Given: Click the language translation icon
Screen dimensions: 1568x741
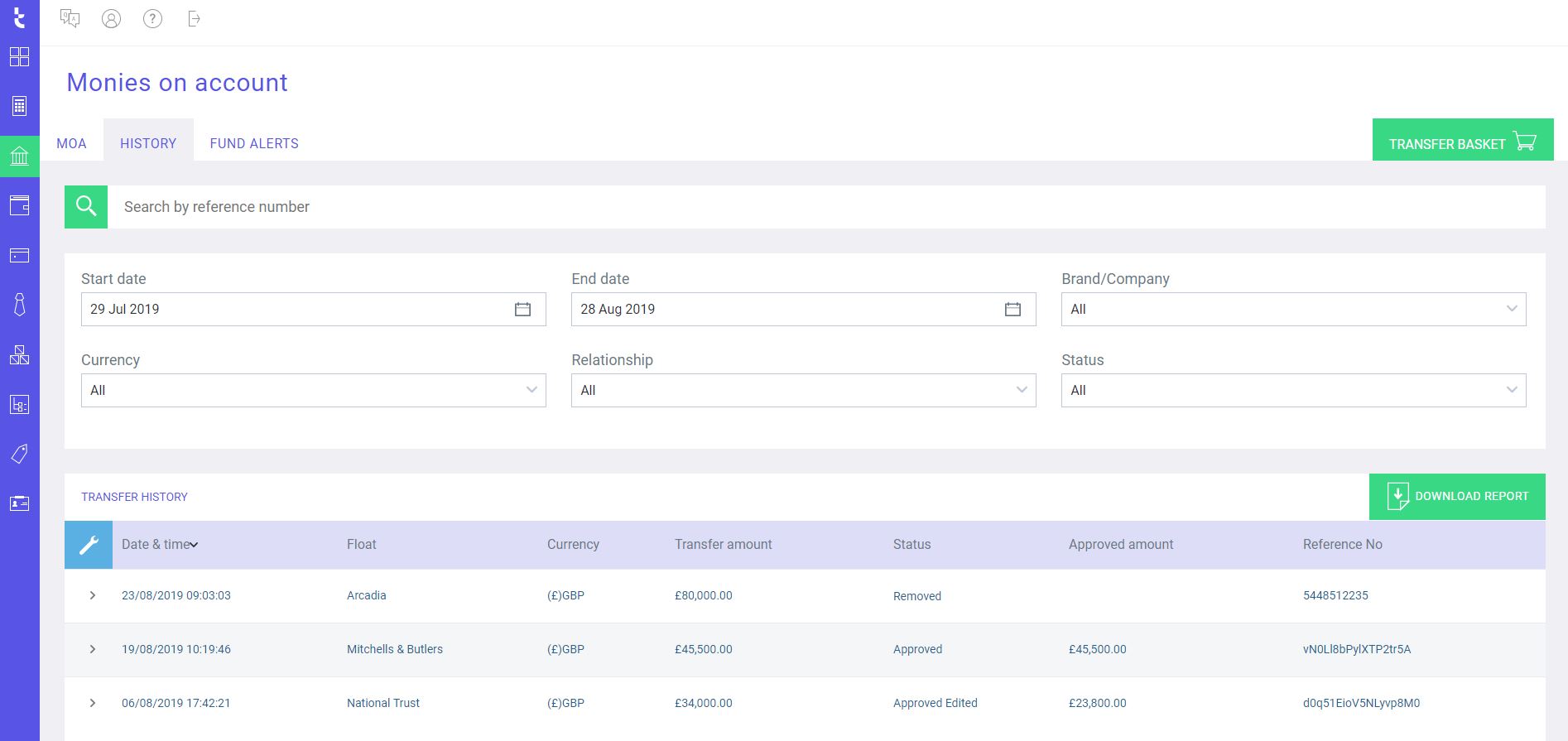Looking at the screenshot, I should coord(70,19).
